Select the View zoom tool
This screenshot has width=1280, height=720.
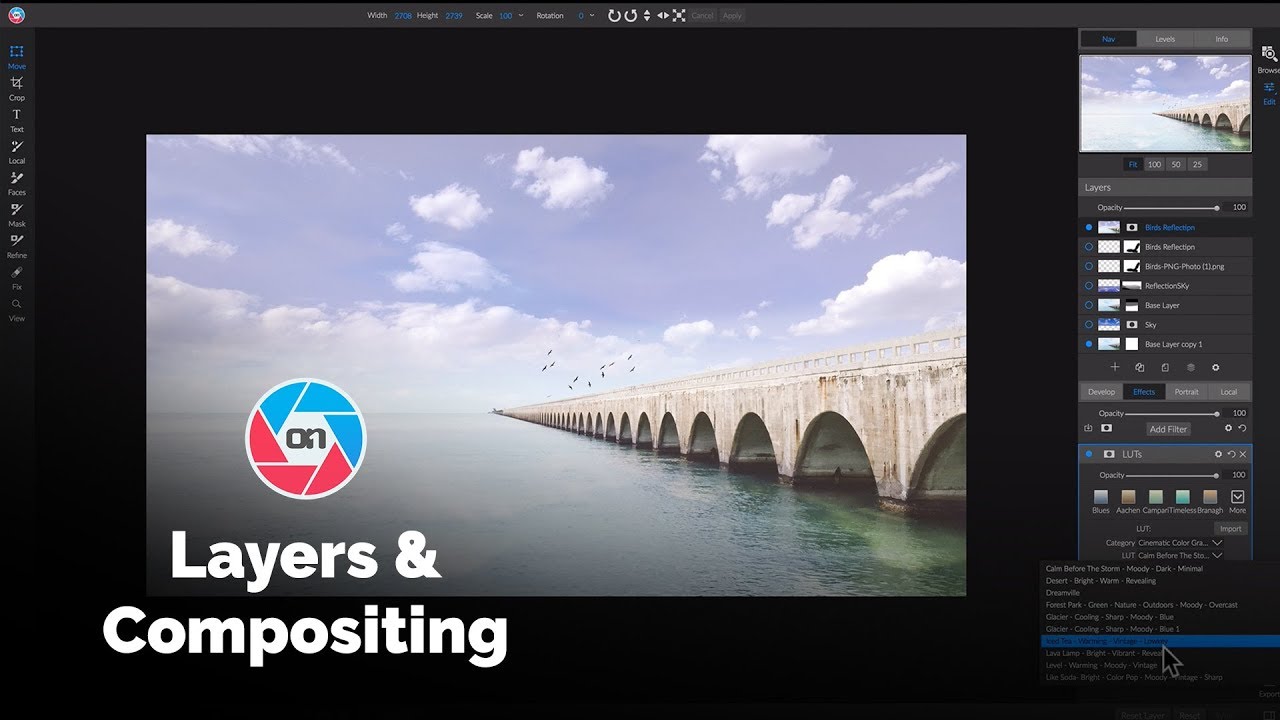pyautogui.click(x=17, y=309)
